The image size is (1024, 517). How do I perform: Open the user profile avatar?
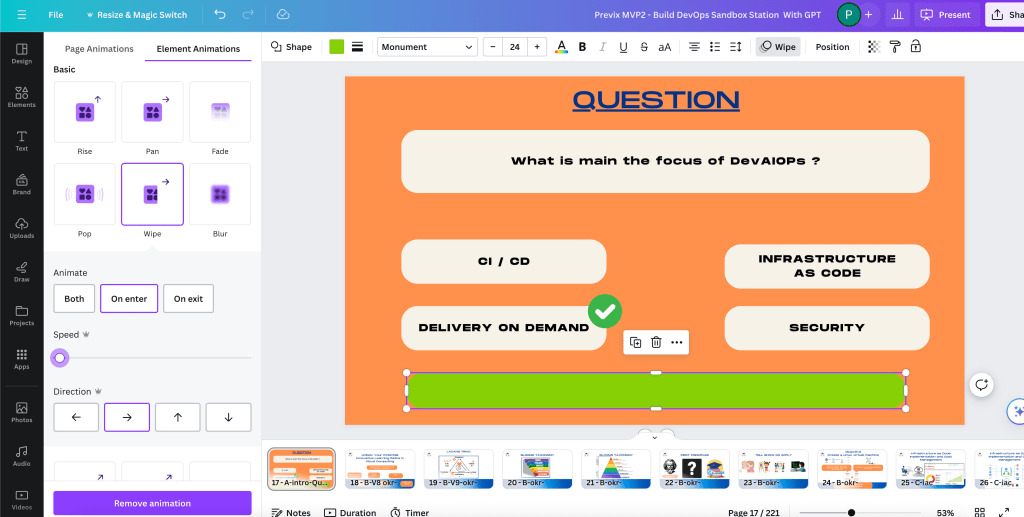[x=848, y=14]
